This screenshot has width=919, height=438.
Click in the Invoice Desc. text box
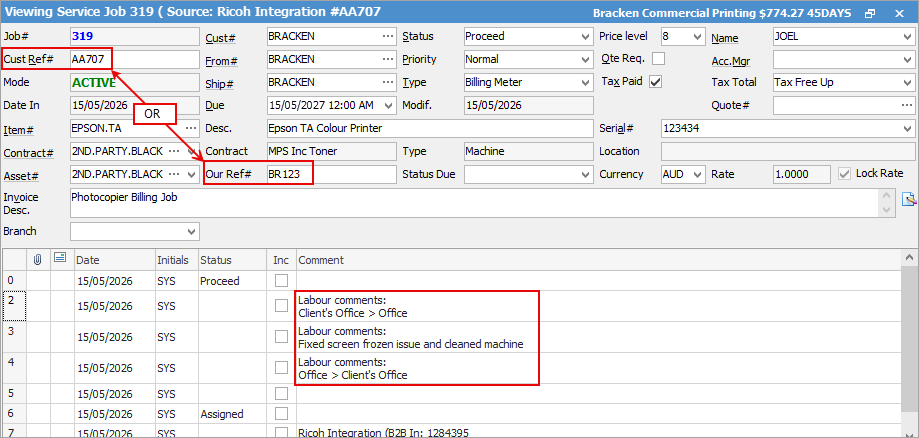coord(474,203)
